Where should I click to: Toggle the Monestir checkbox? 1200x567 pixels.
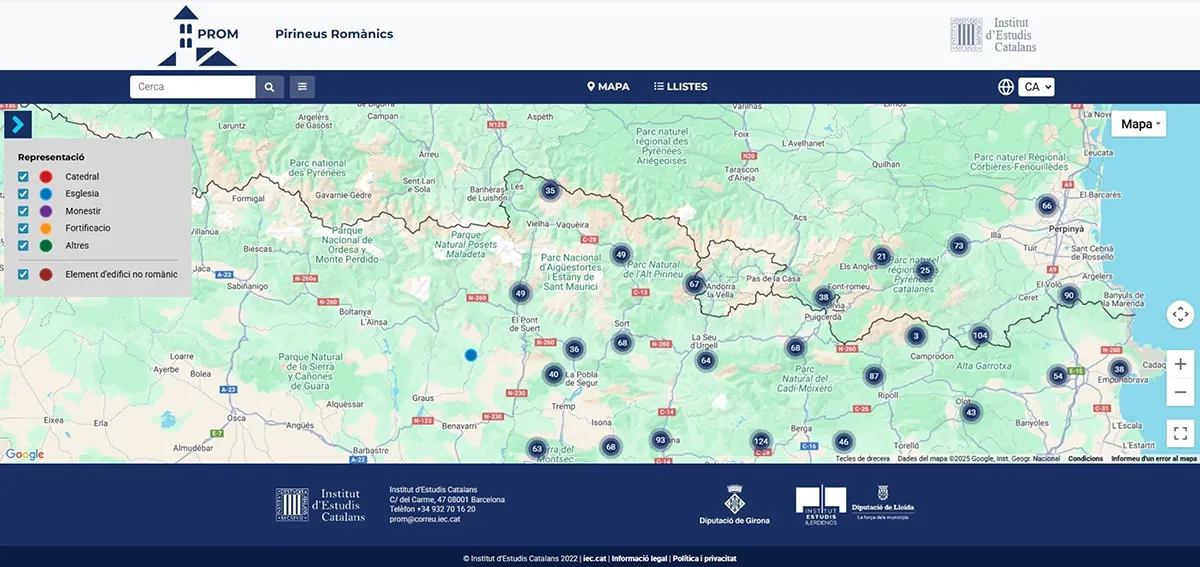tap(23, 211)
